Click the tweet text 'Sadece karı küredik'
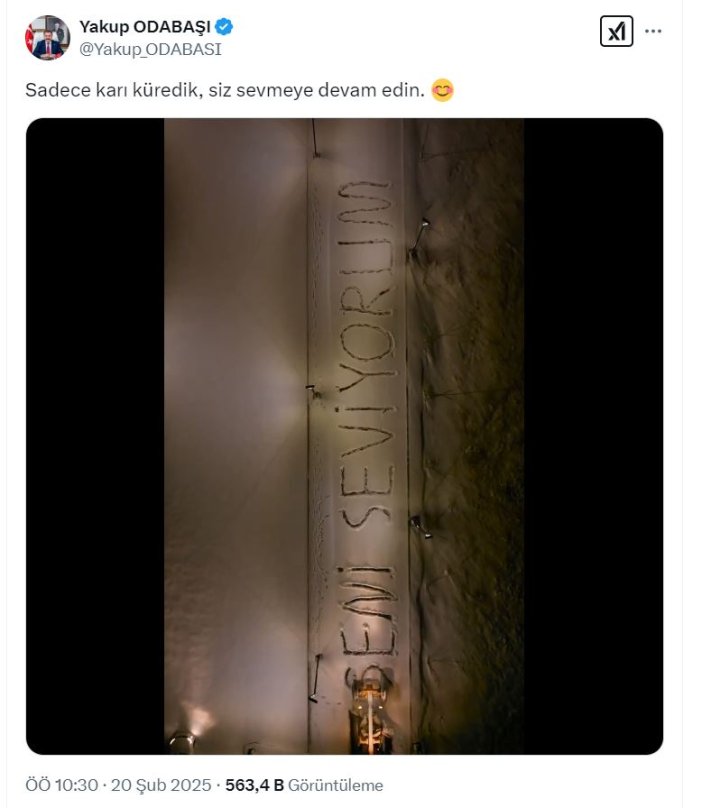This screenshot has height=808, width=702. click(111, 90)
